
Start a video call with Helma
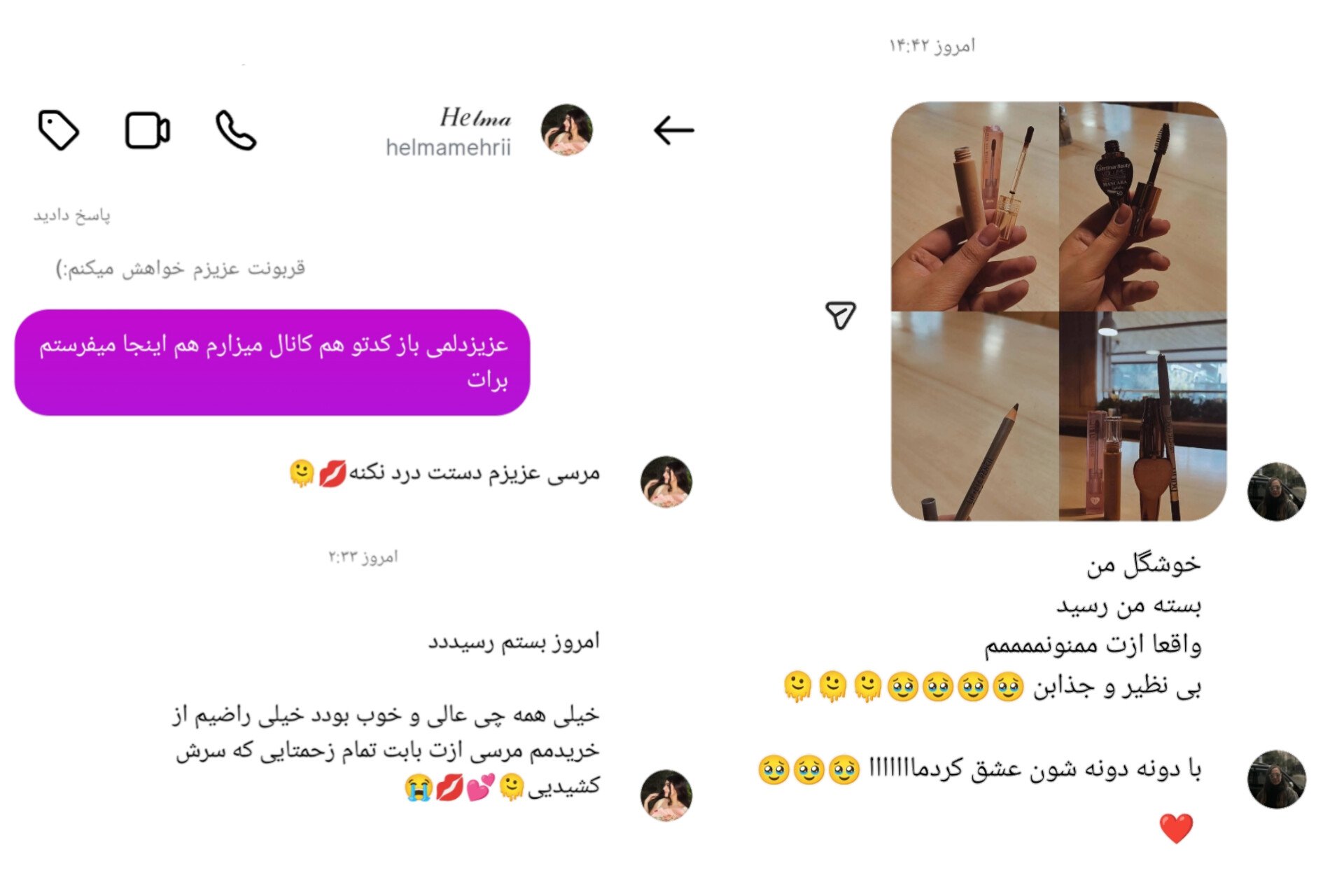click(x=148, y=130)
